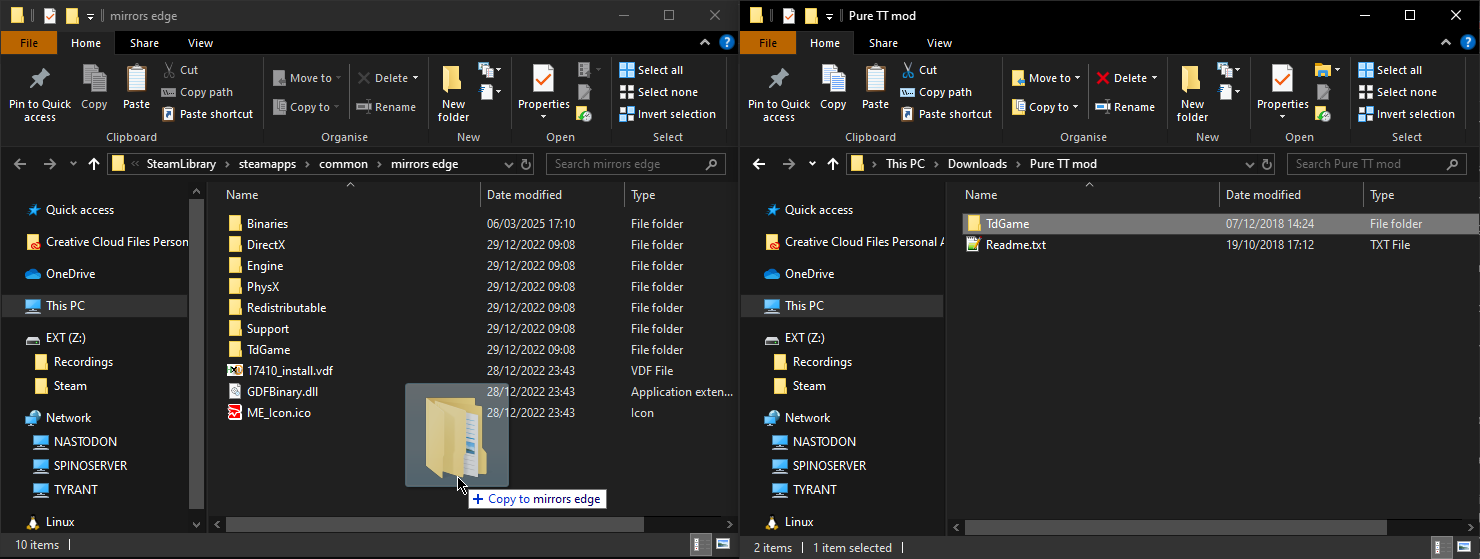Click Back arrow in Pure TT mod window

click(x=758, y=164)
